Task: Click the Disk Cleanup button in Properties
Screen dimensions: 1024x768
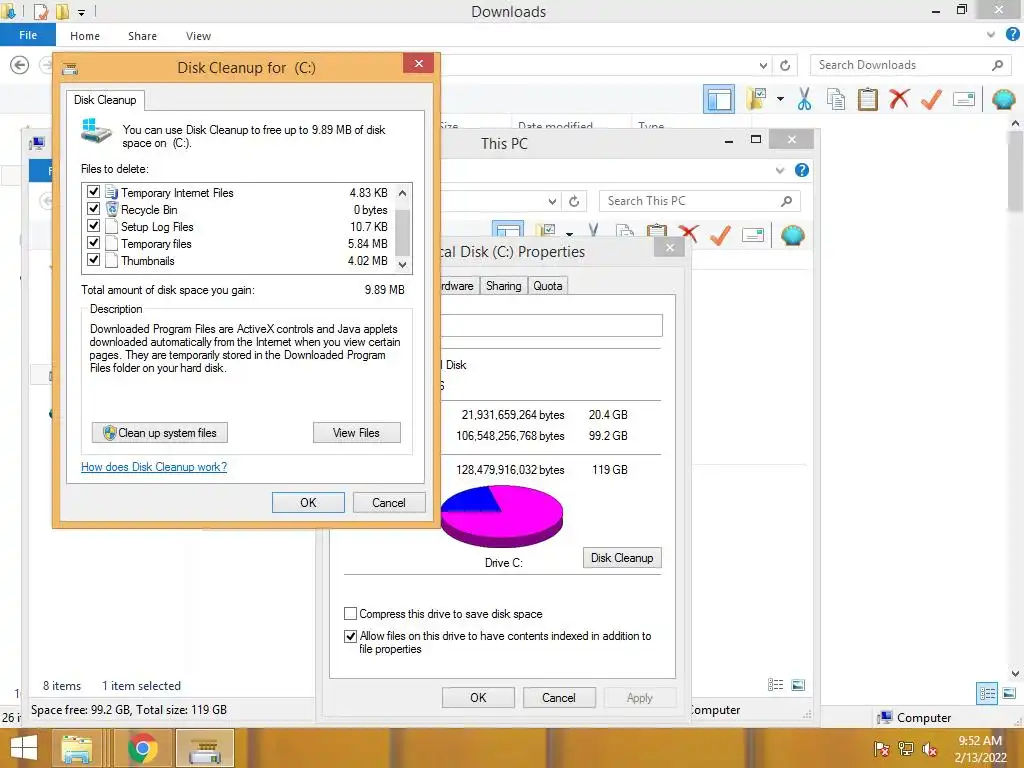Action: pyautogui.click(x=622, y=558)
